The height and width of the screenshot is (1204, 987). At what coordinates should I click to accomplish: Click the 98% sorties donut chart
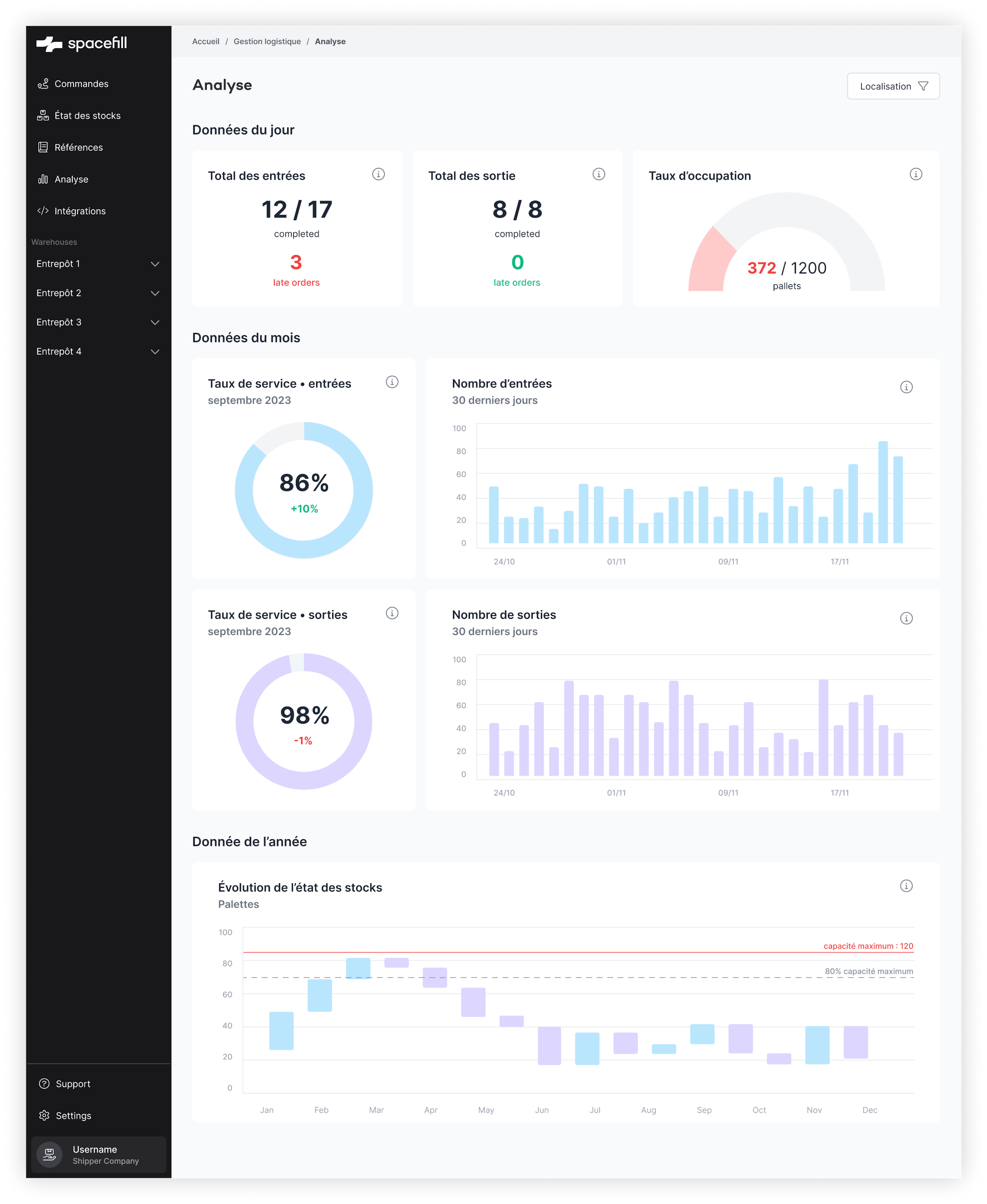point(304,721)
